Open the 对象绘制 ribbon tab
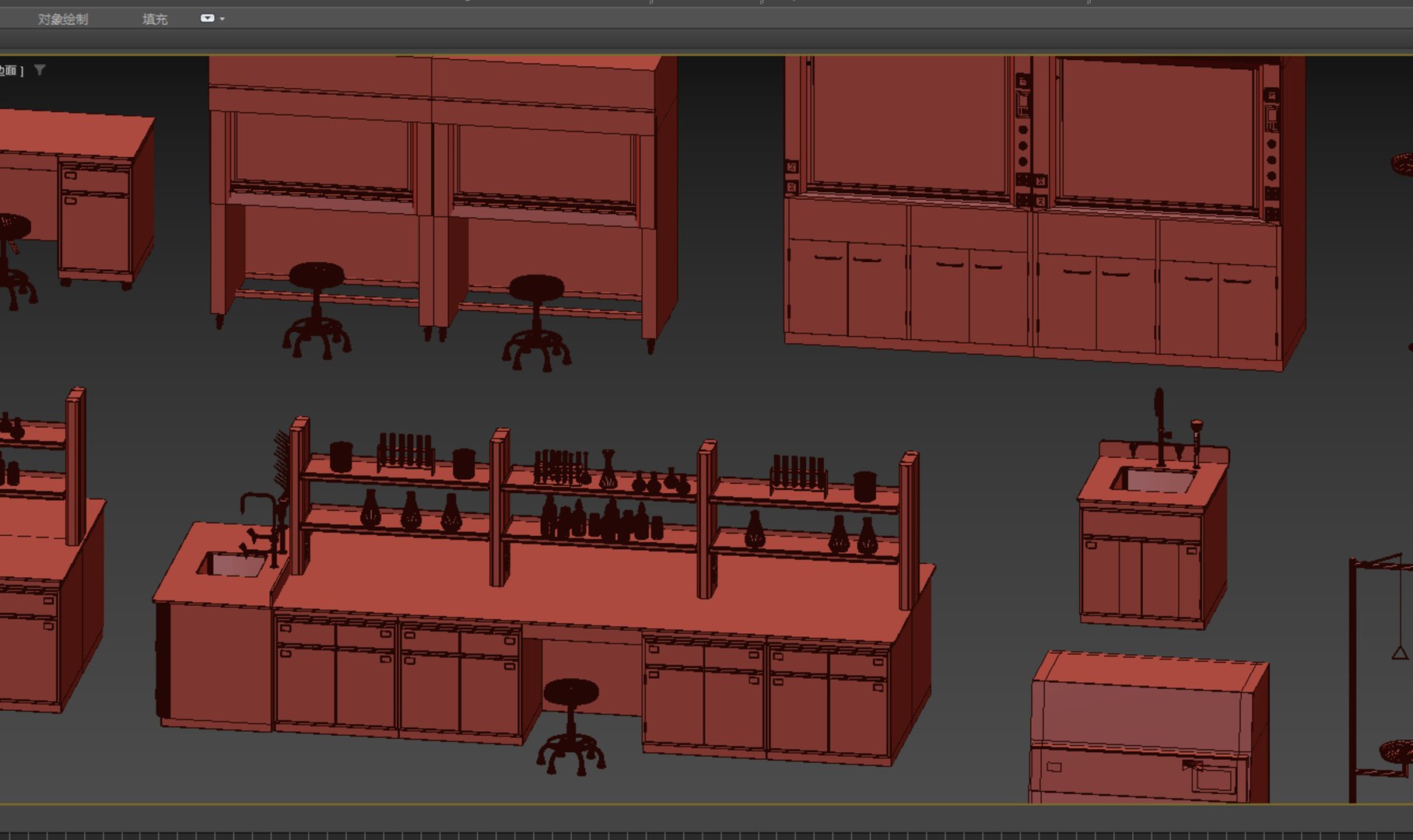The height and width of the screenshot is (840, 1413). click(63, 19)
